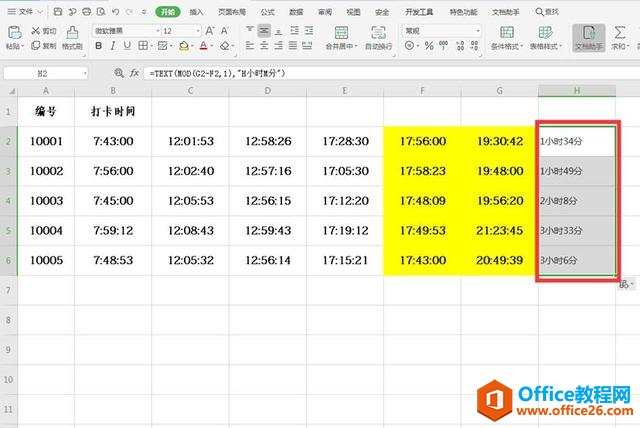
Task: Click the Find search button
Action: [547, 12]
